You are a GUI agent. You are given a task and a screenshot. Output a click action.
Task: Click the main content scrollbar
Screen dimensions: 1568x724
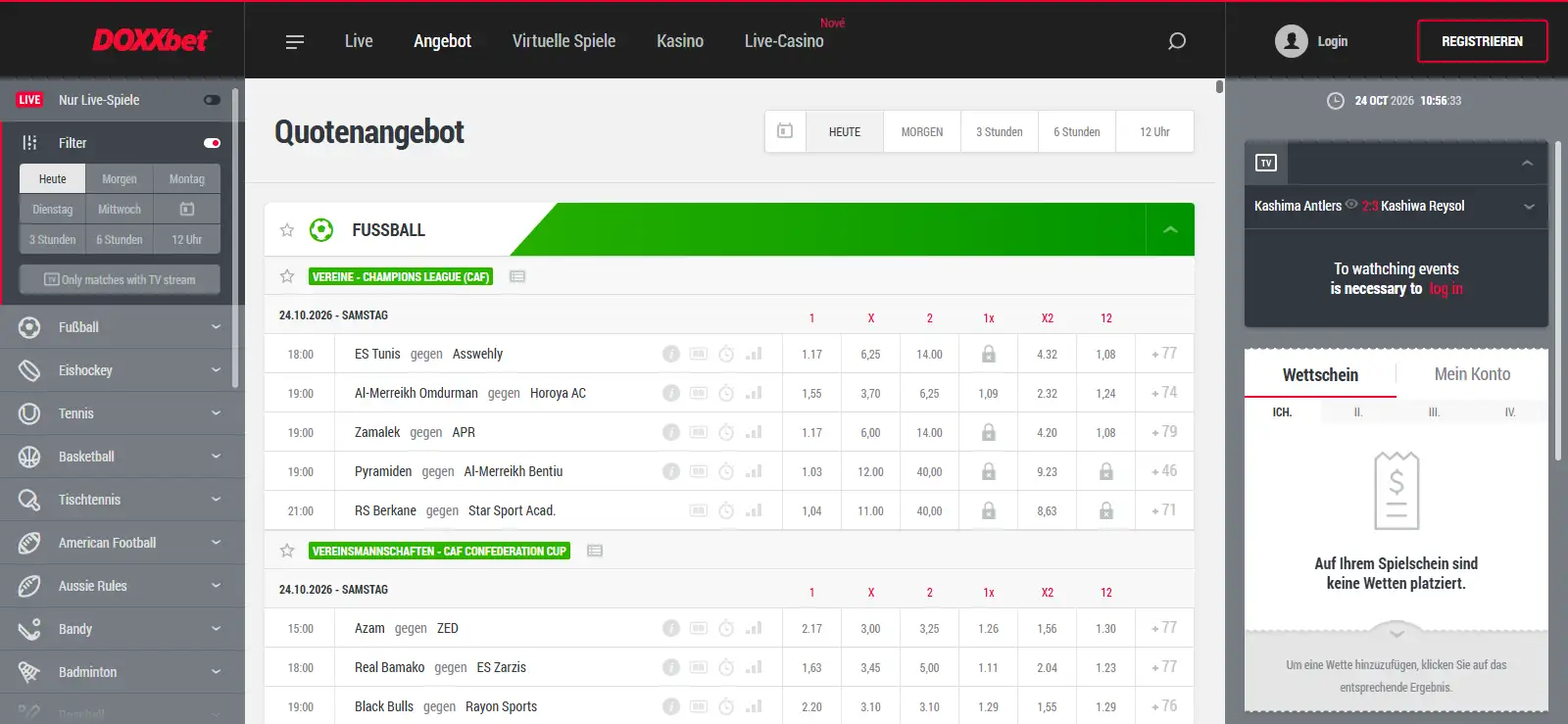(1219, 86)
